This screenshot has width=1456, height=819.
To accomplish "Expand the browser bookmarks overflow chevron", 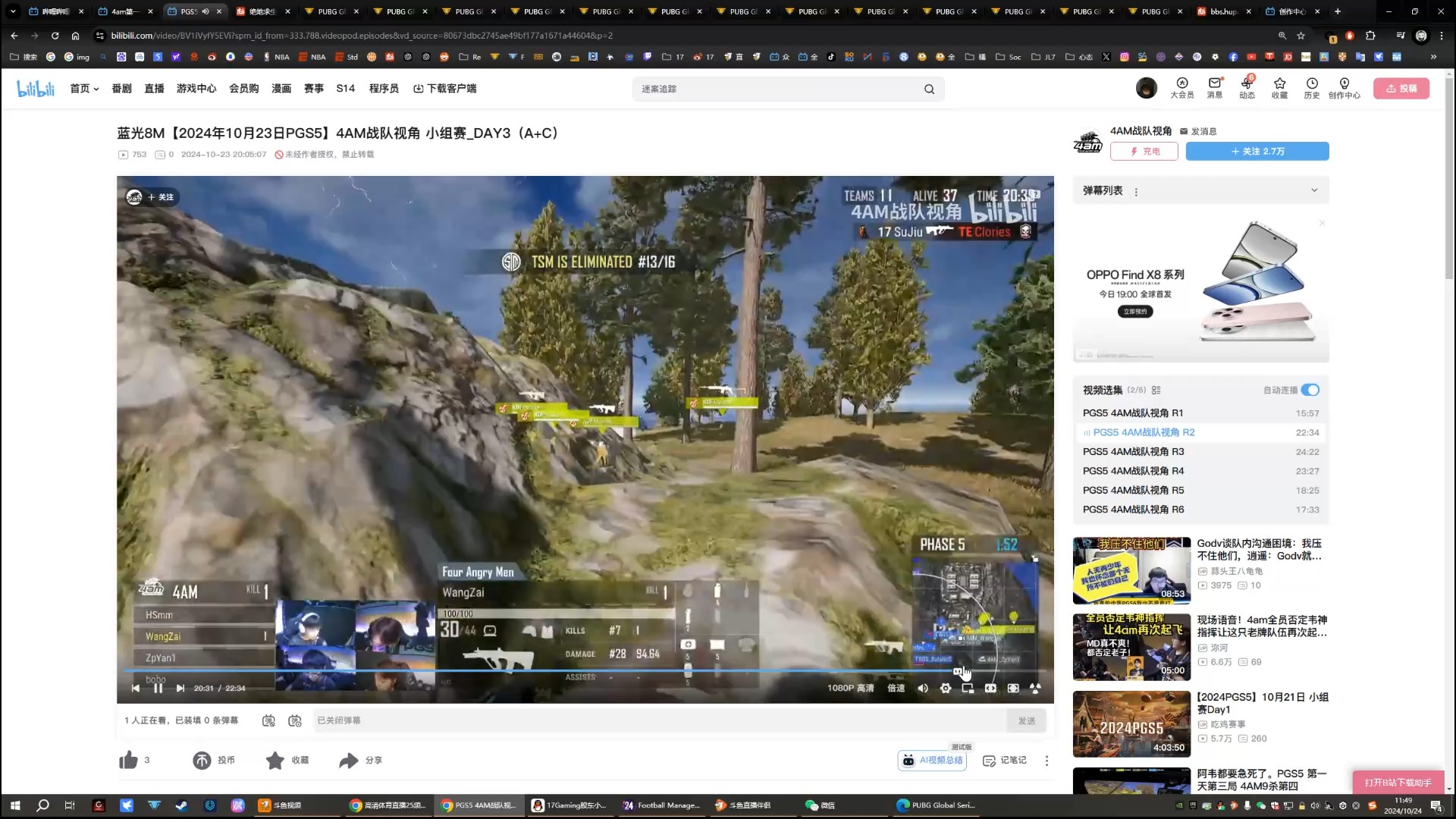I will click(1432, 57).
